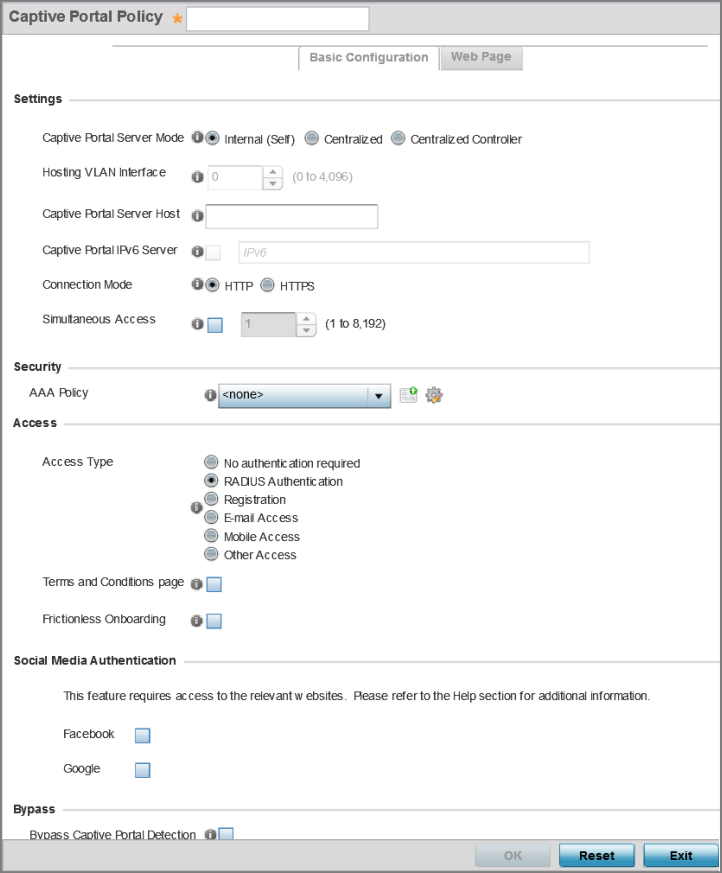
Task: Click info icon beside Captive Portal IPv6 Server
Action: coord(197,252)
